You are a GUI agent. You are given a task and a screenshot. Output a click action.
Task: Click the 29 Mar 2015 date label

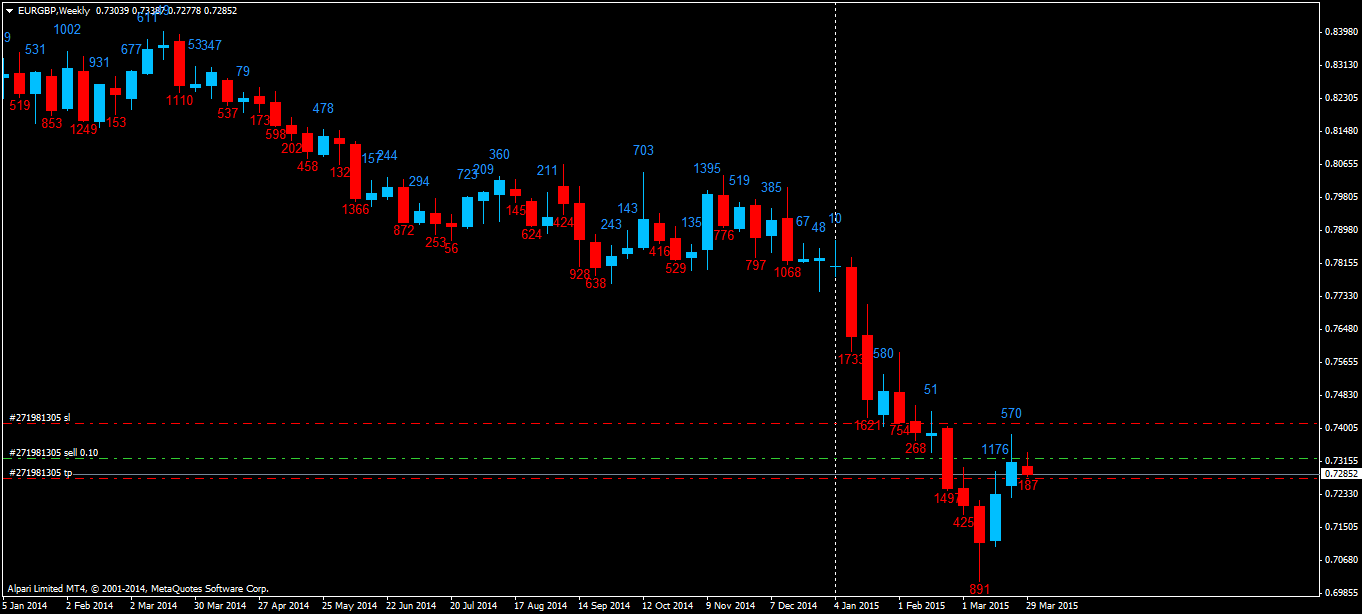click(x=1052, y=606)
